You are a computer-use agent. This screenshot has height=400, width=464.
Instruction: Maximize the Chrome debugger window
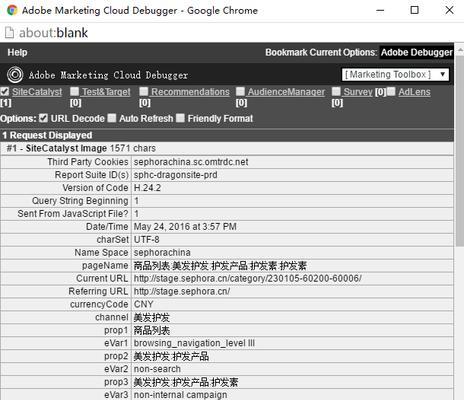[414, 10]
